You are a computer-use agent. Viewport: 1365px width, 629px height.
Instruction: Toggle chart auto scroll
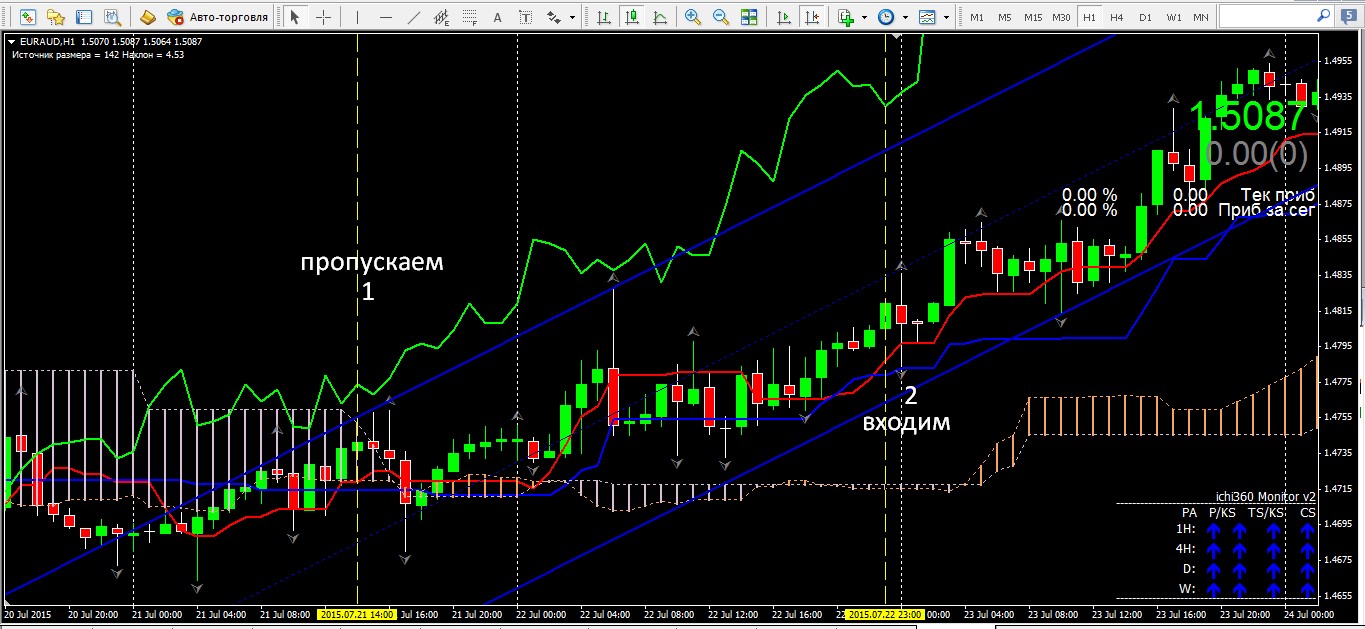[785, 17]
